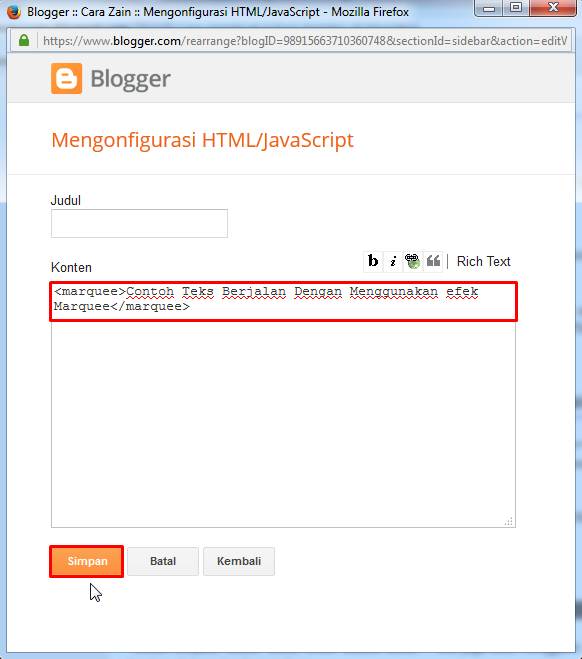The image size is (582, 659).
Task: Toggle italic formatting in Konten toolbar
Action: coord(393,261)
